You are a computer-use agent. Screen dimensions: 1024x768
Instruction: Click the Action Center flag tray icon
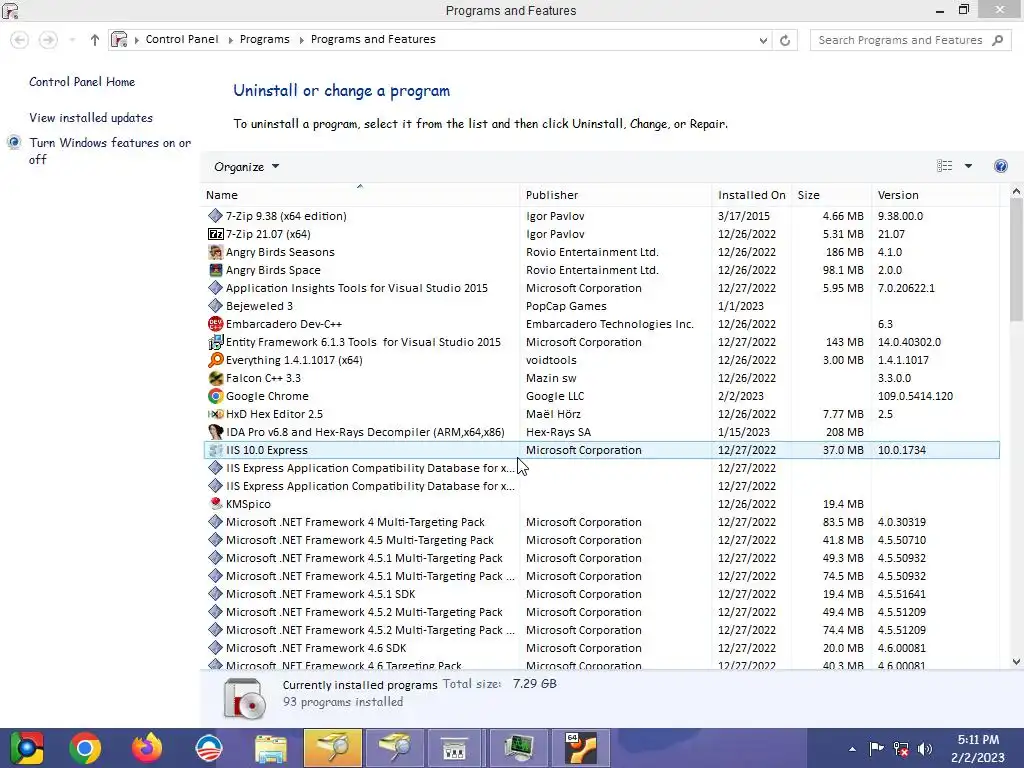click(x=876, y=749)
